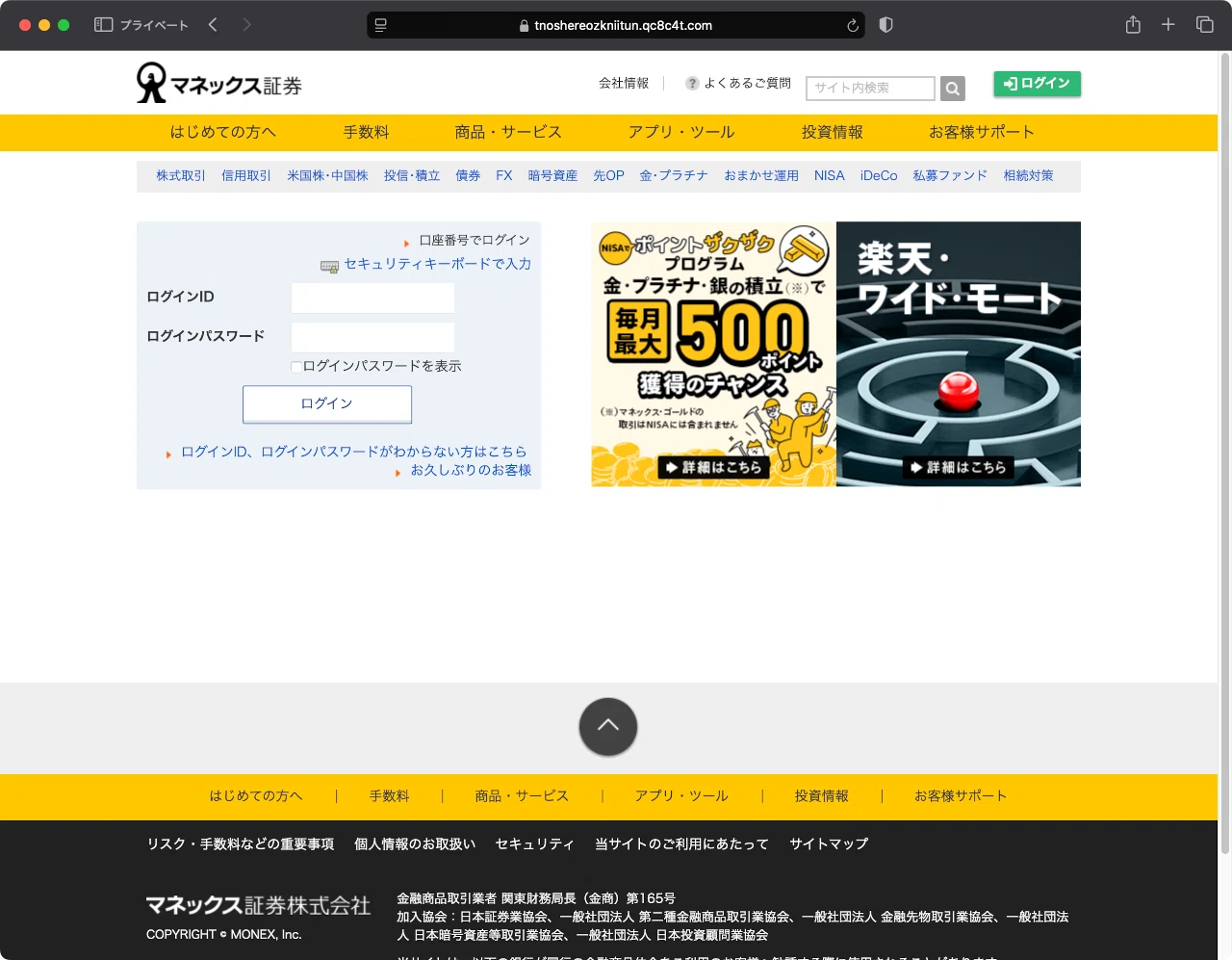Open the 投資情報 top menu
The width and height of the screenshot is (1232, 960).
[x=833, y=133]
